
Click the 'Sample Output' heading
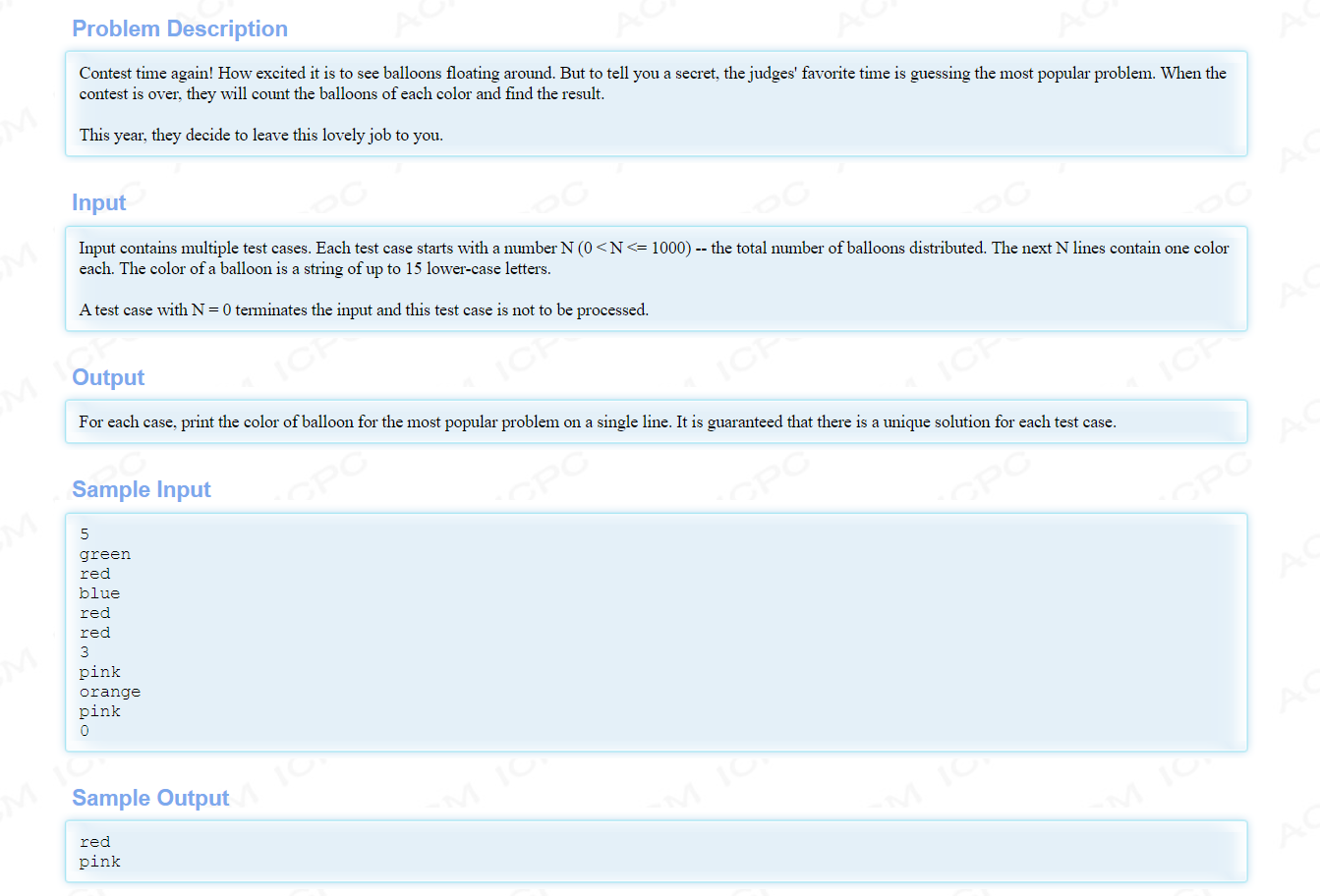point(150,798)
